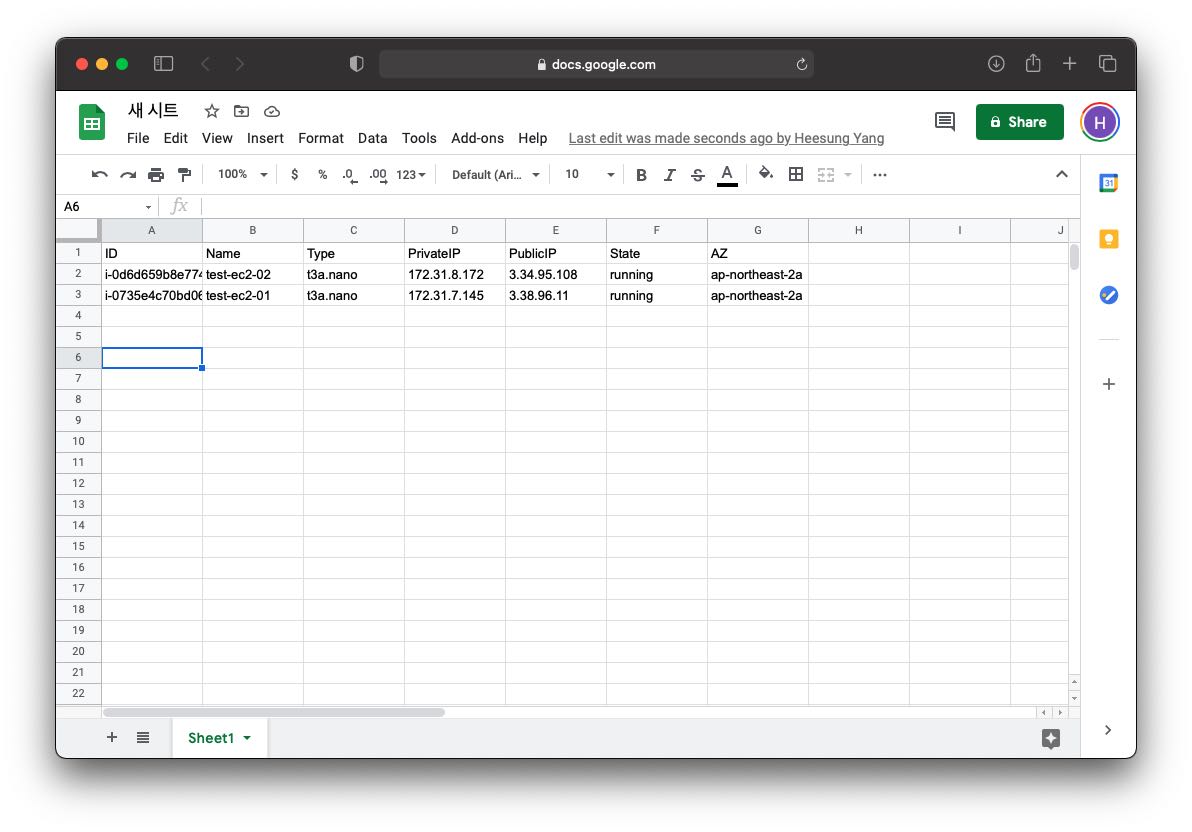Open the text color picker
Screen dimensions: 1192x832
[x=727, y=175]
